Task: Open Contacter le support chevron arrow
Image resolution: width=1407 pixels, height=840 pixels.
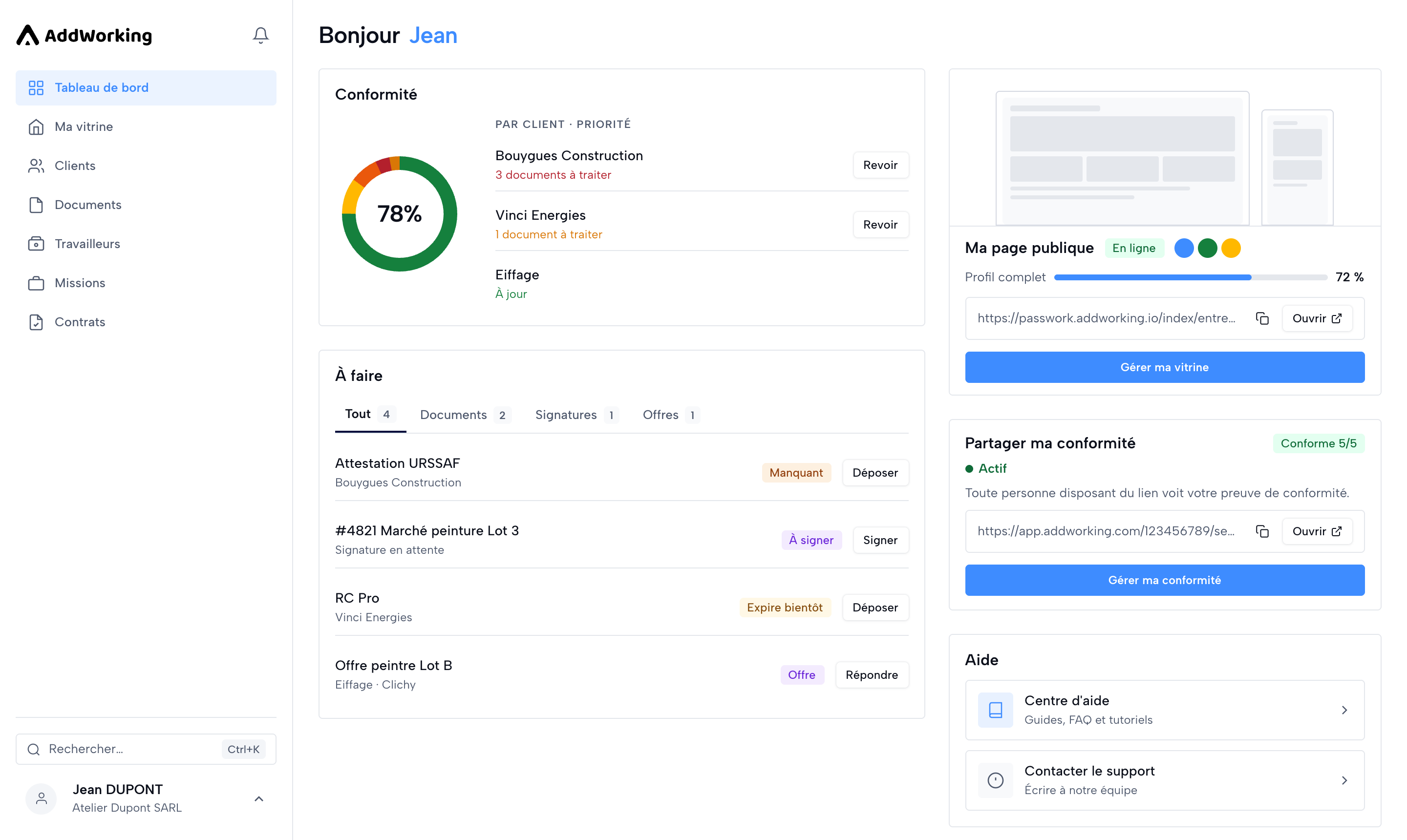Action: click(1344, 780)
